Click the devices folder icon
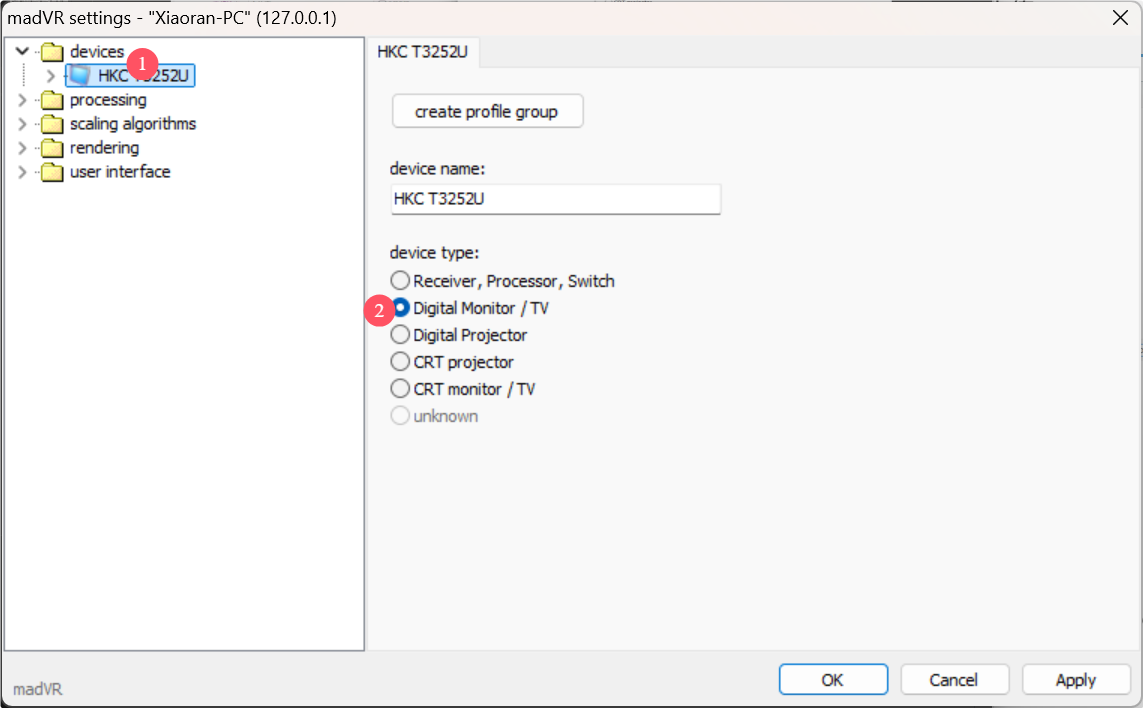1143x708 pixels. click(52, 52)
